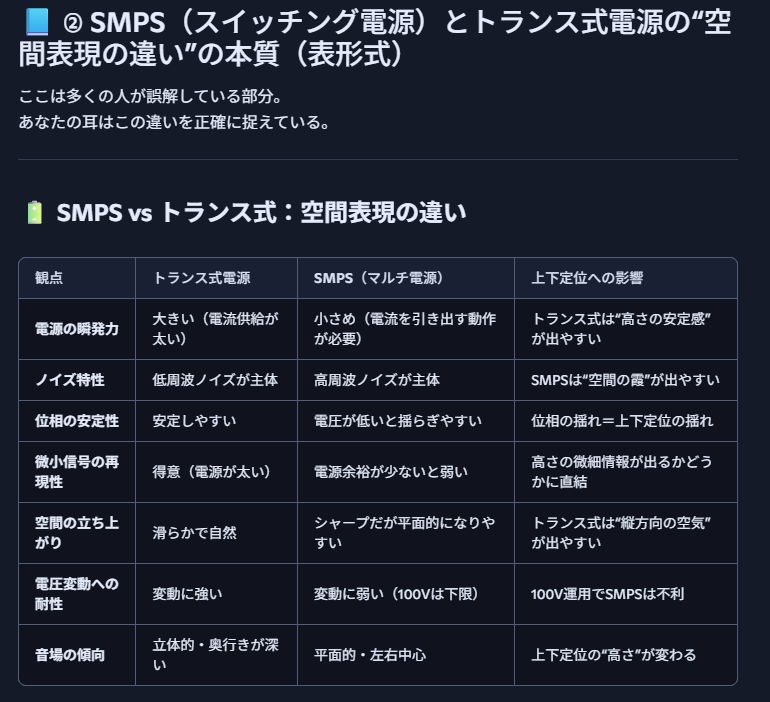Click the 低周波ノイズが主体 cell
This screenshot has width=770, height=702.
215,380
